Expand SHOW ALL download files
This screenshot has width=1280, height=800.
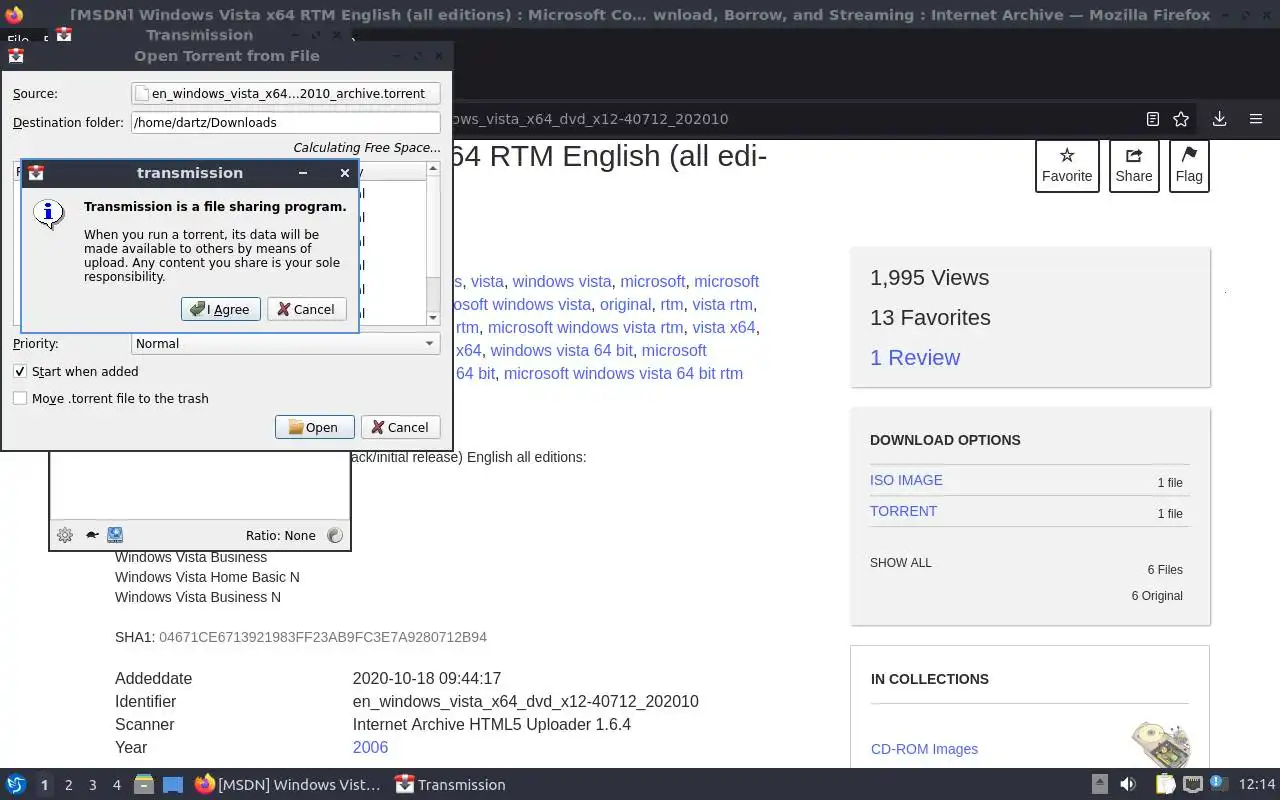coord(900,563)
